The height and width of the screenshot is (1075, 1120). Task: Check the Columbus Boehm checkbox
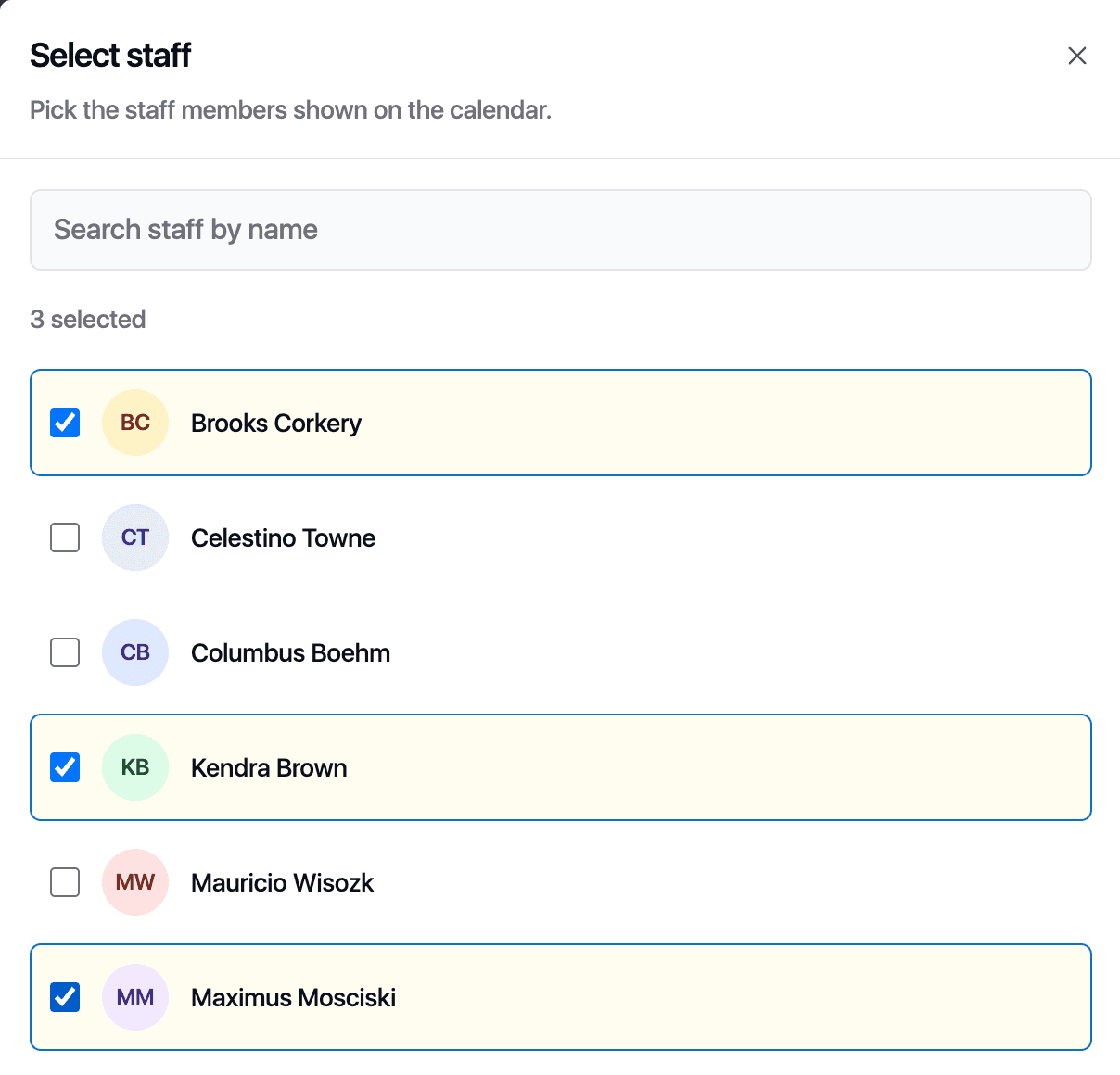(x=65, y=652)
